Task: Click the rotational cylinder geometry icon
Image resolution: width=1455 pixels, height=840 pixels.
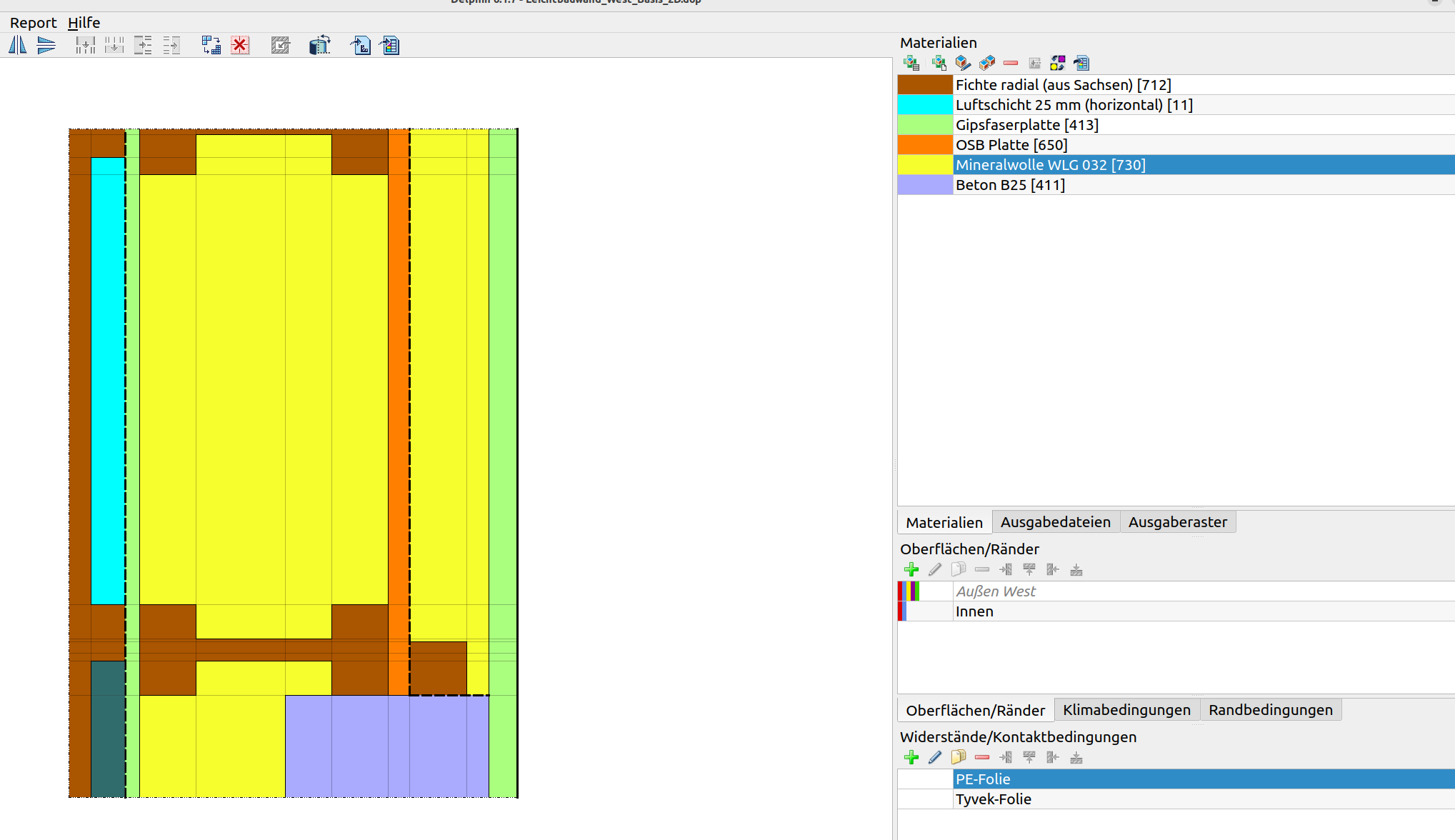Action: 319,46
